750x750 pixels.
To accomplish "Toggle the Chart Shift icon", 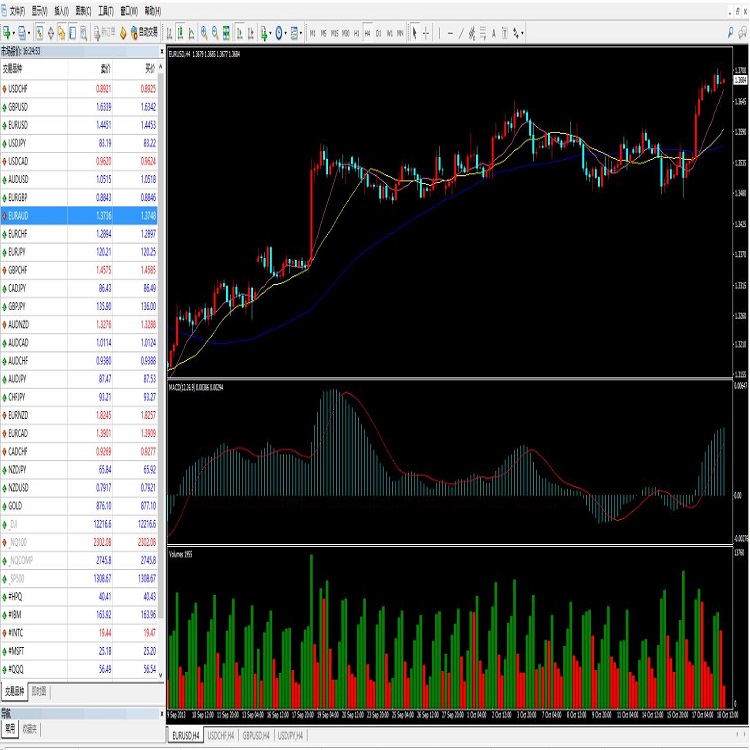I will coord(251,33).
